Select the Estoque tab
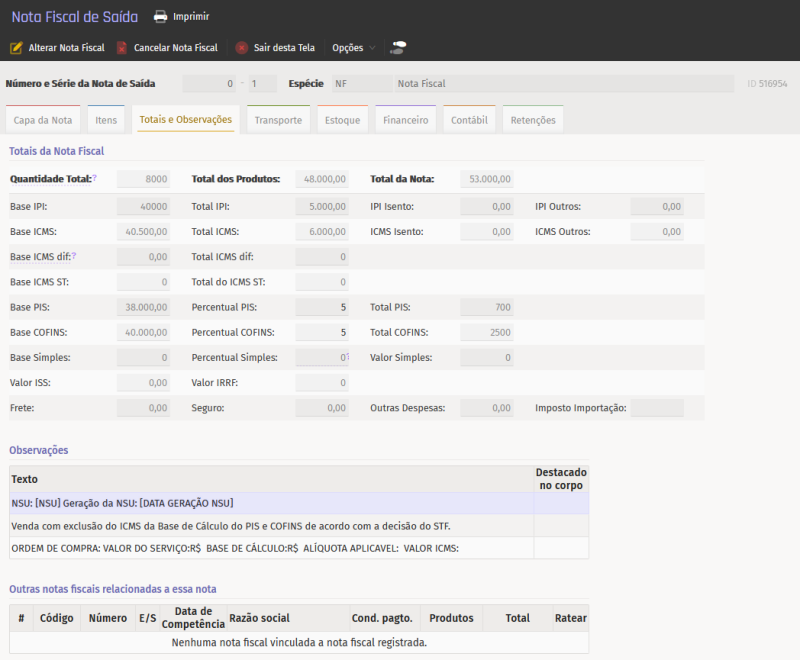 342,120
